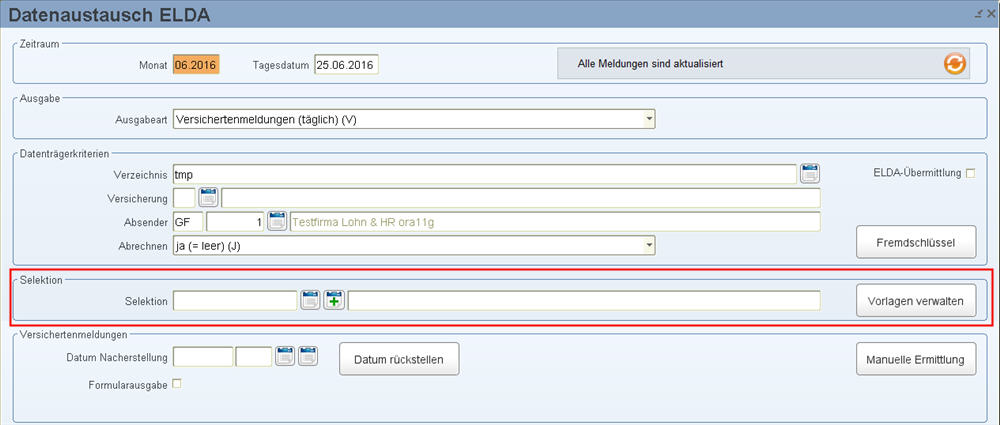Focus the Verzeichnis field containing tmp

click(x=485, y=174)
